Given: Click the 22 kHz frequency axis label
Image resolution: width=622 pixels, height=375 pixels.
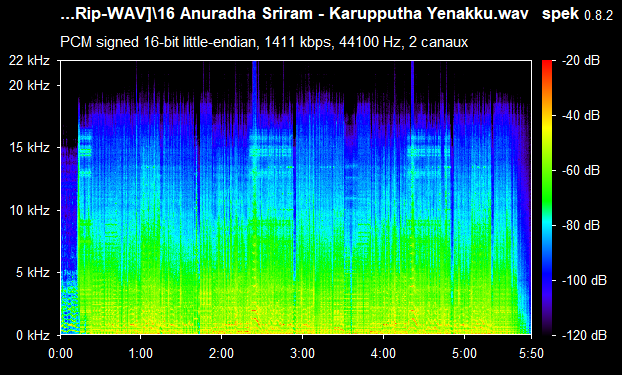Looking at the screenshot, I should pos(29,61).
